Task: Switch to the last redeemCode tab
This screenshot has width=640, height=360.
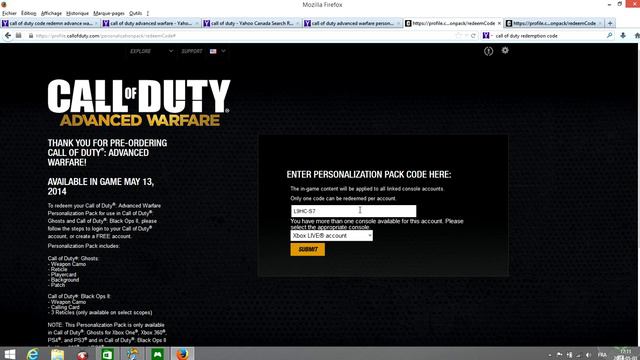Action: tap(554, 23)
